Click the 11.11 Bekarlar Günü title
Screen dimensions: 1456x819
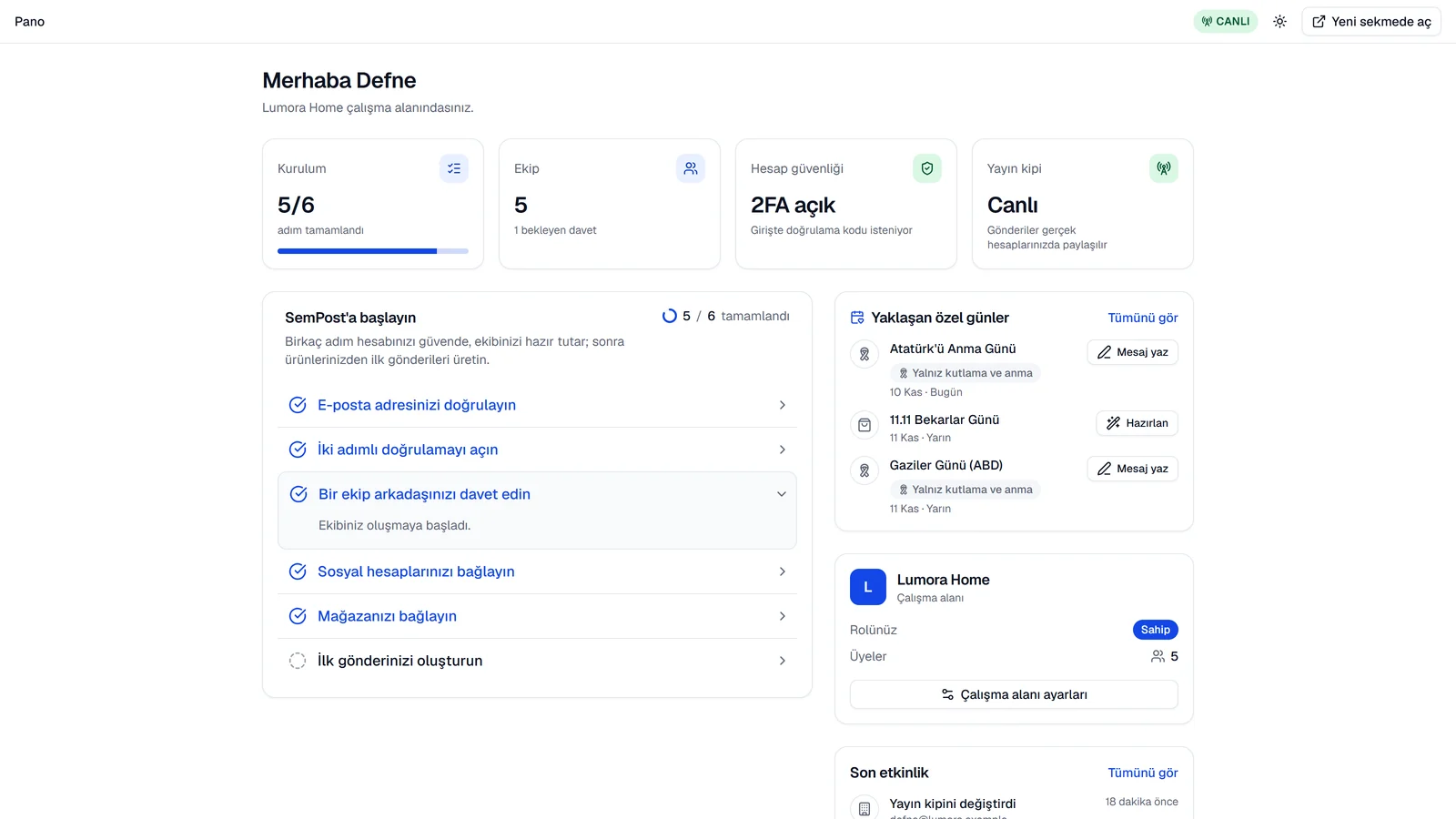[x=945, y=420]
